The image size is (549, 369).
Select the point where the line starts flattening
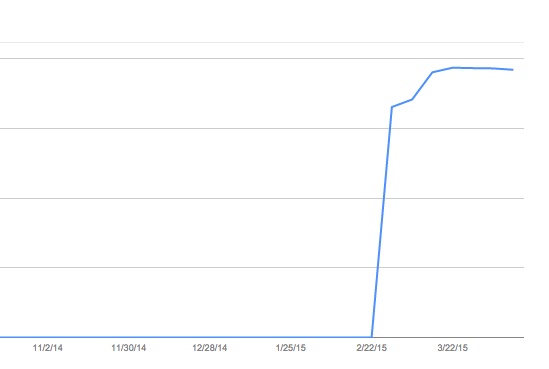(432, 72)
